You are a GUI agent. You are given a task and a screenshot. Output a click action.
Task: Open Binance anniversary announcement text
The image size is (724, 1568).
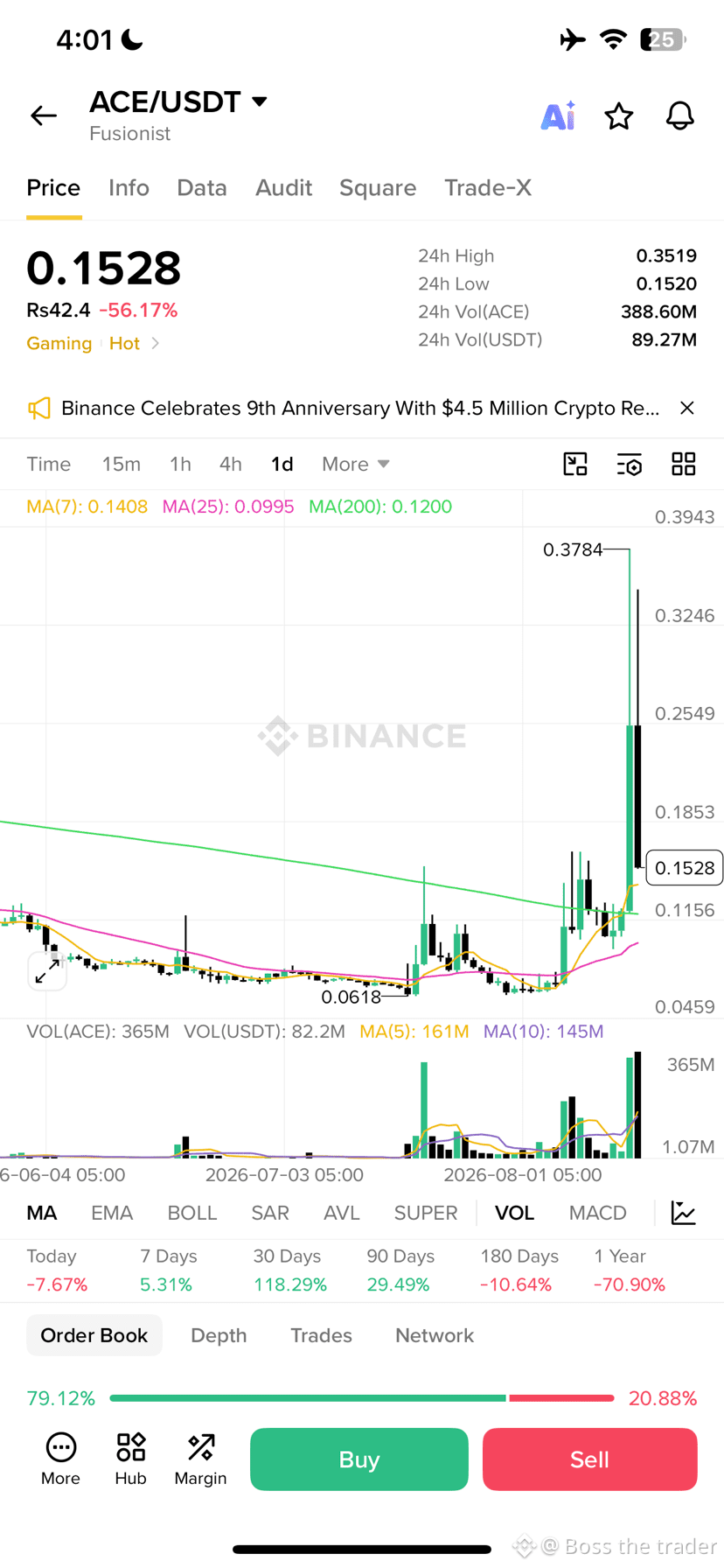point(360,408)
